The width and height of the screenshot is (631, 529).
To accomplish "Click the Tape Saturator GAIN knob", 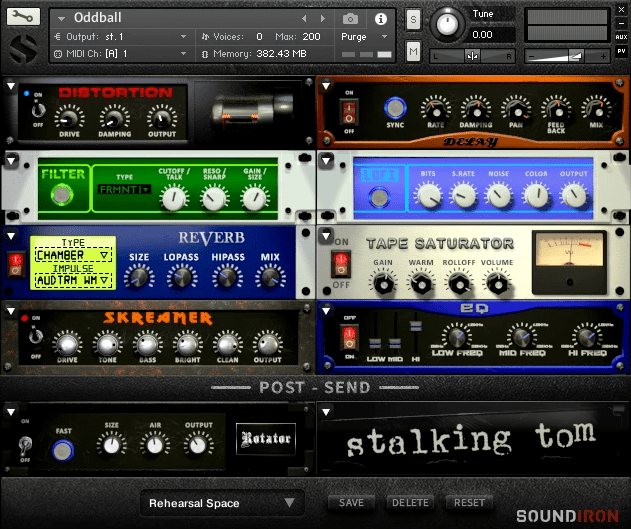I will coord(383,283).
